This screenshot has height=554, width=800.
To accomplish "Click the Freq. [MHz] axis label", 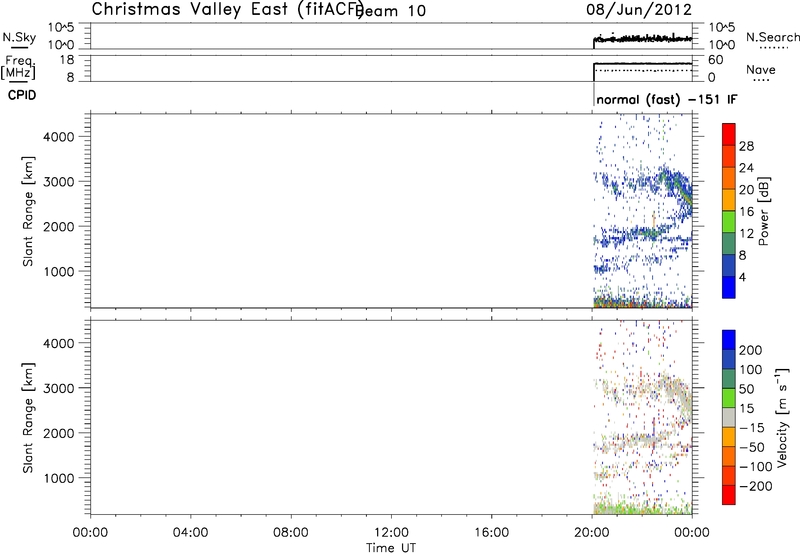I will (19, 67).
